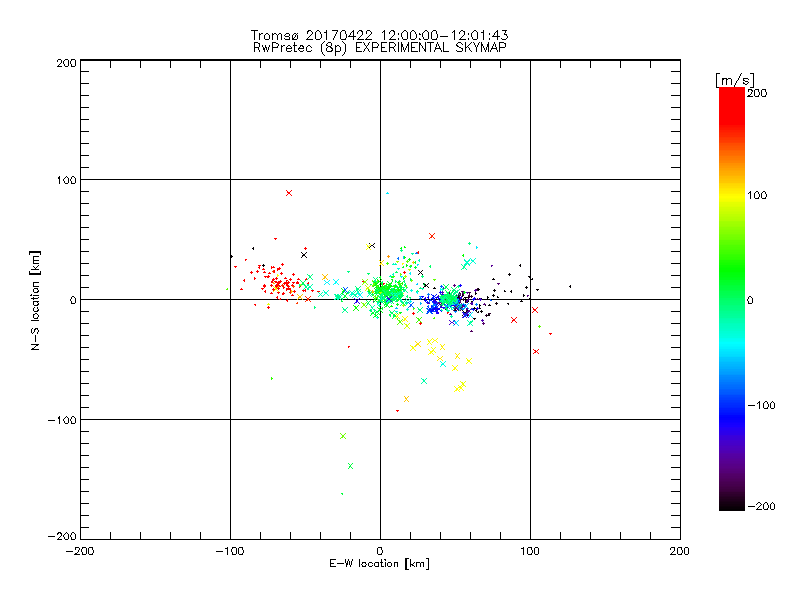Click the isolated red X marker near N-S 90
Screen dimensions: 800x600
[289, 193]
